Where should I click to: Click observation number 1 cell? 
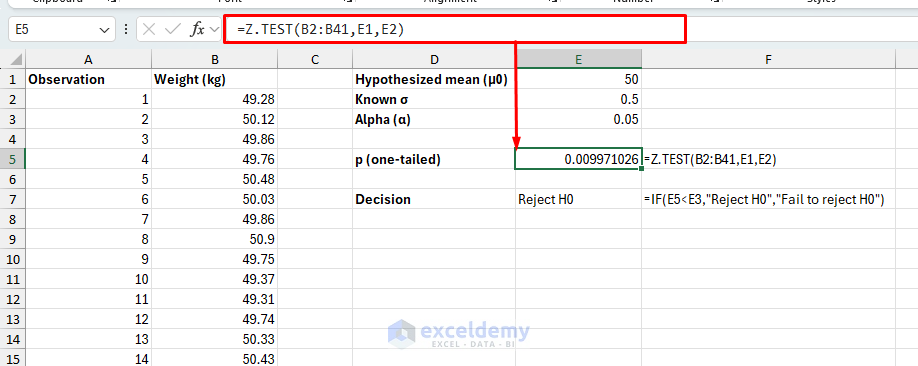88,100
